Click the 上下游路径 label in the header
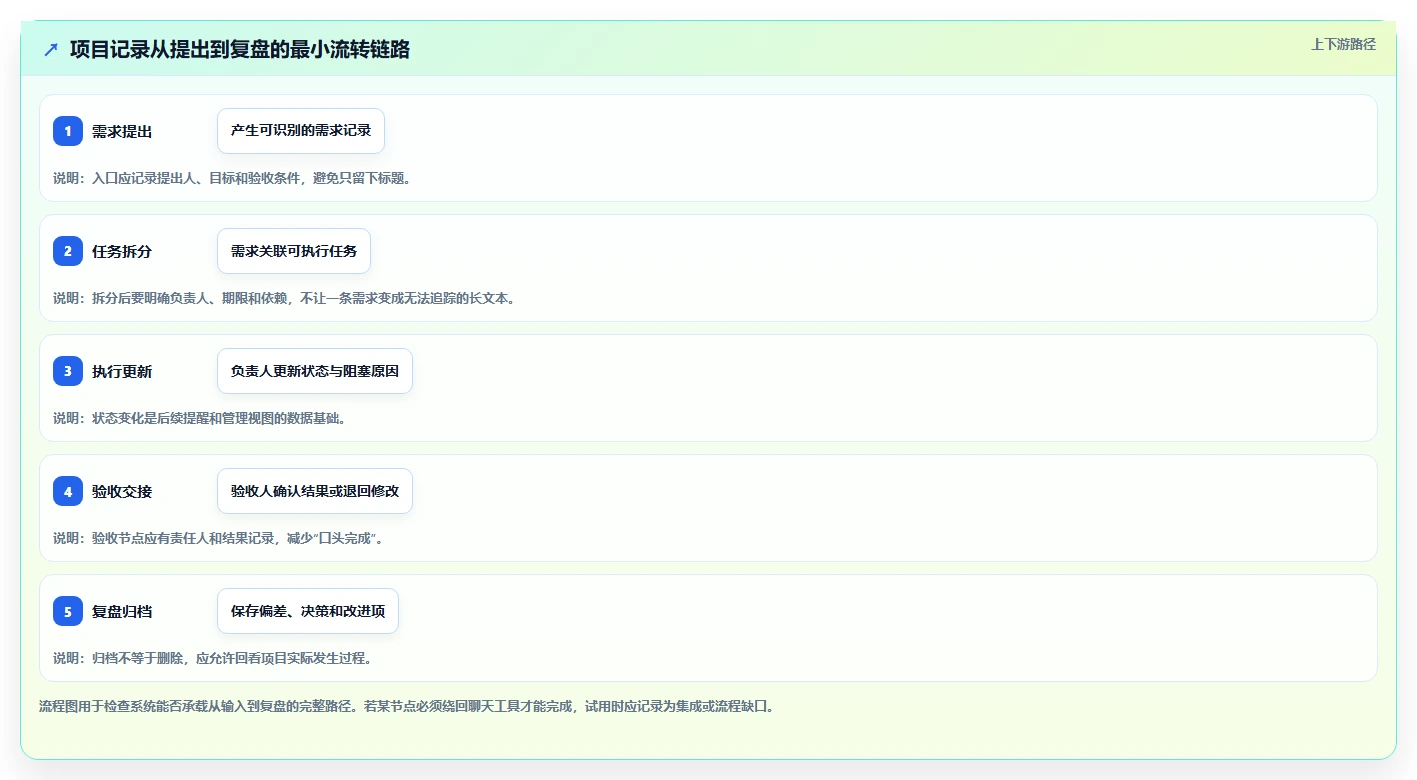This screenshot has width=1417, height=780. click(x=1343, y=44)
